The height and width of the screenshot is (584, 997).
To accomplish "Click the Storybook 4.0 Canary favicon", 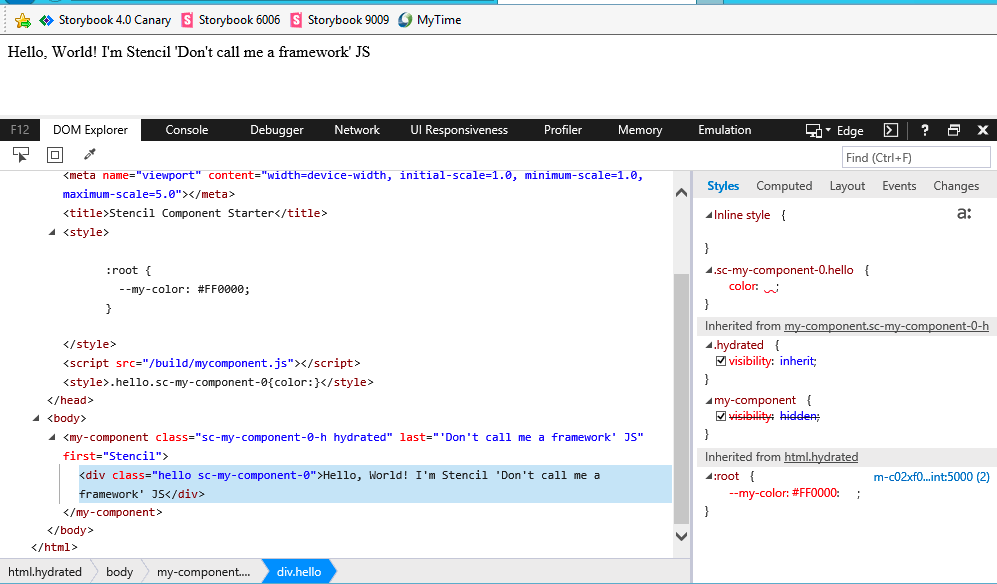I will (x=46, y=20).
